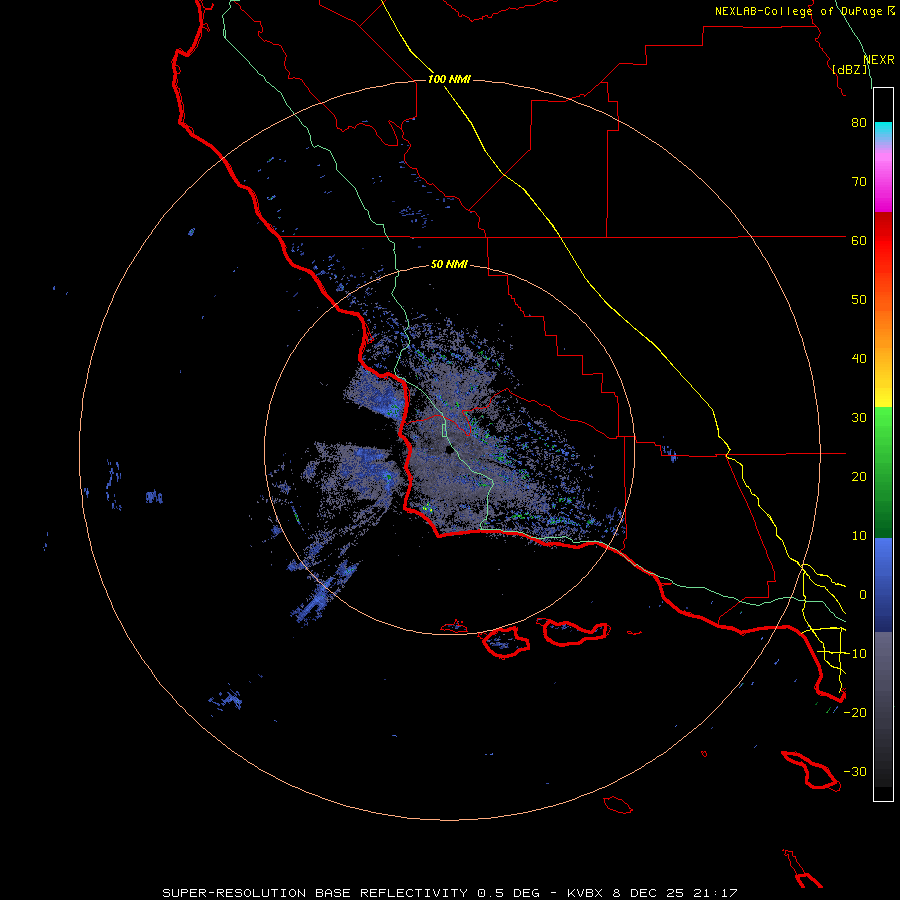This screenshot has width=900, height=900.
Task: Click the cyan top of the color bar
Action: [883, 130]
